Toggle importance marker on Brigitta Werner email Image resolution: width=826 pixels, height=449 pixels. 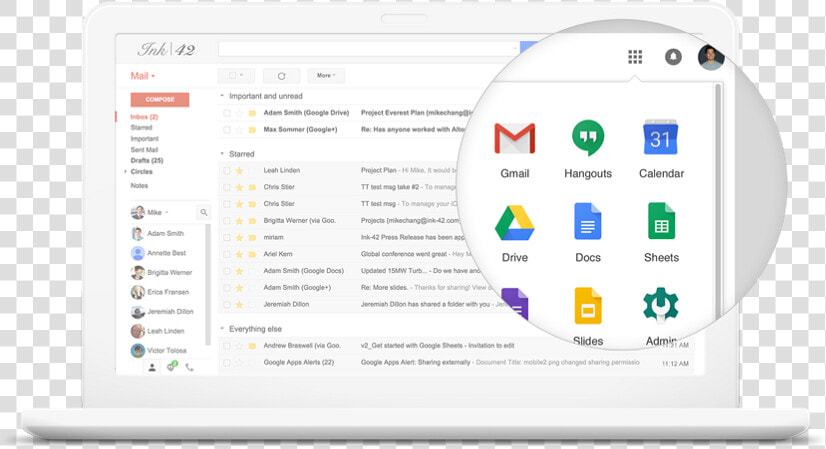[x=252, y=221]
